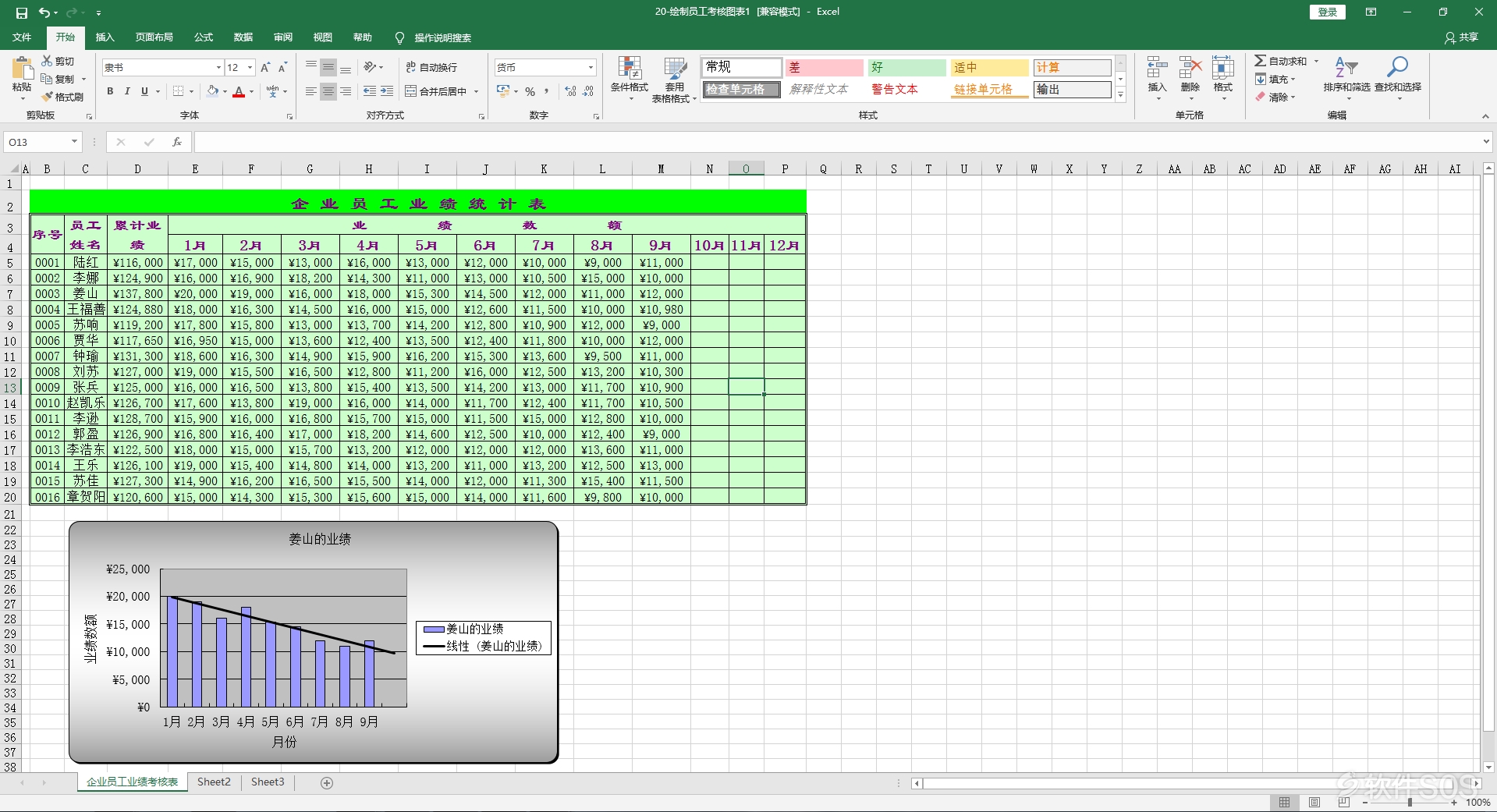Click the Save icon in title bar
Image resolution: width=1497 pixels, height=812 pixels.
[22, 12]
